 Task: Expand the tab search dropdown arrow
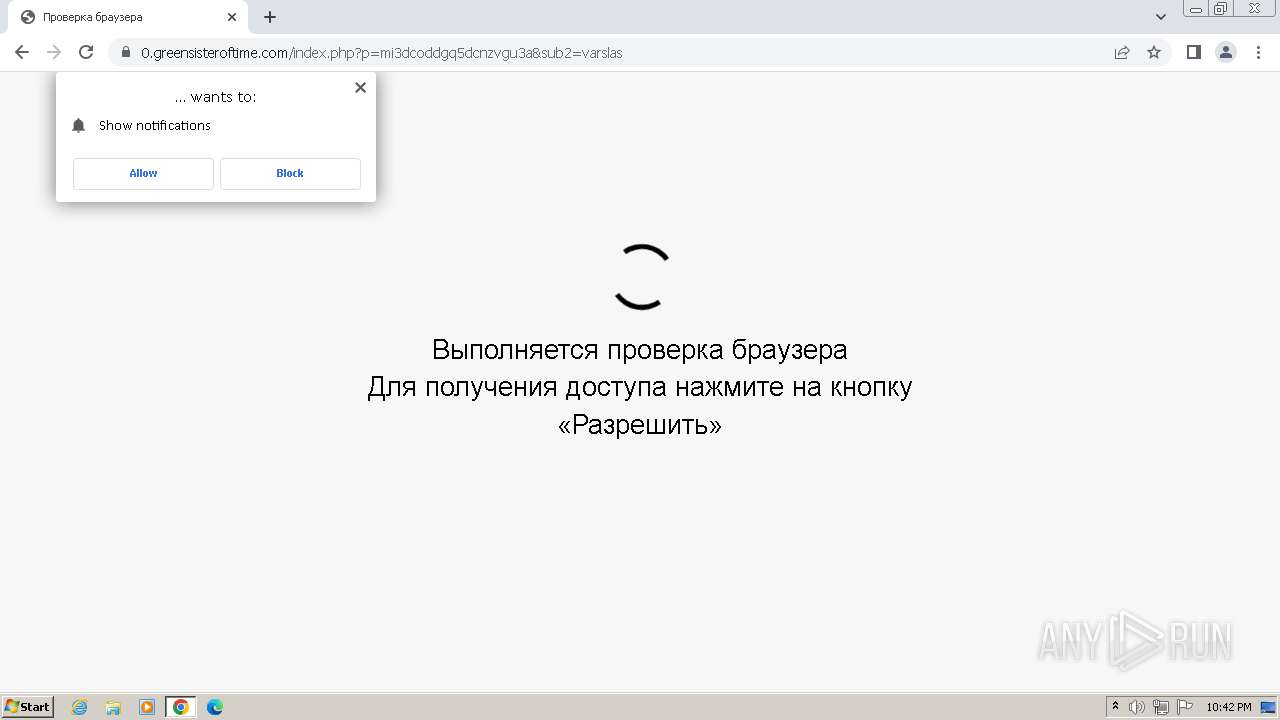click(1160, 17)
